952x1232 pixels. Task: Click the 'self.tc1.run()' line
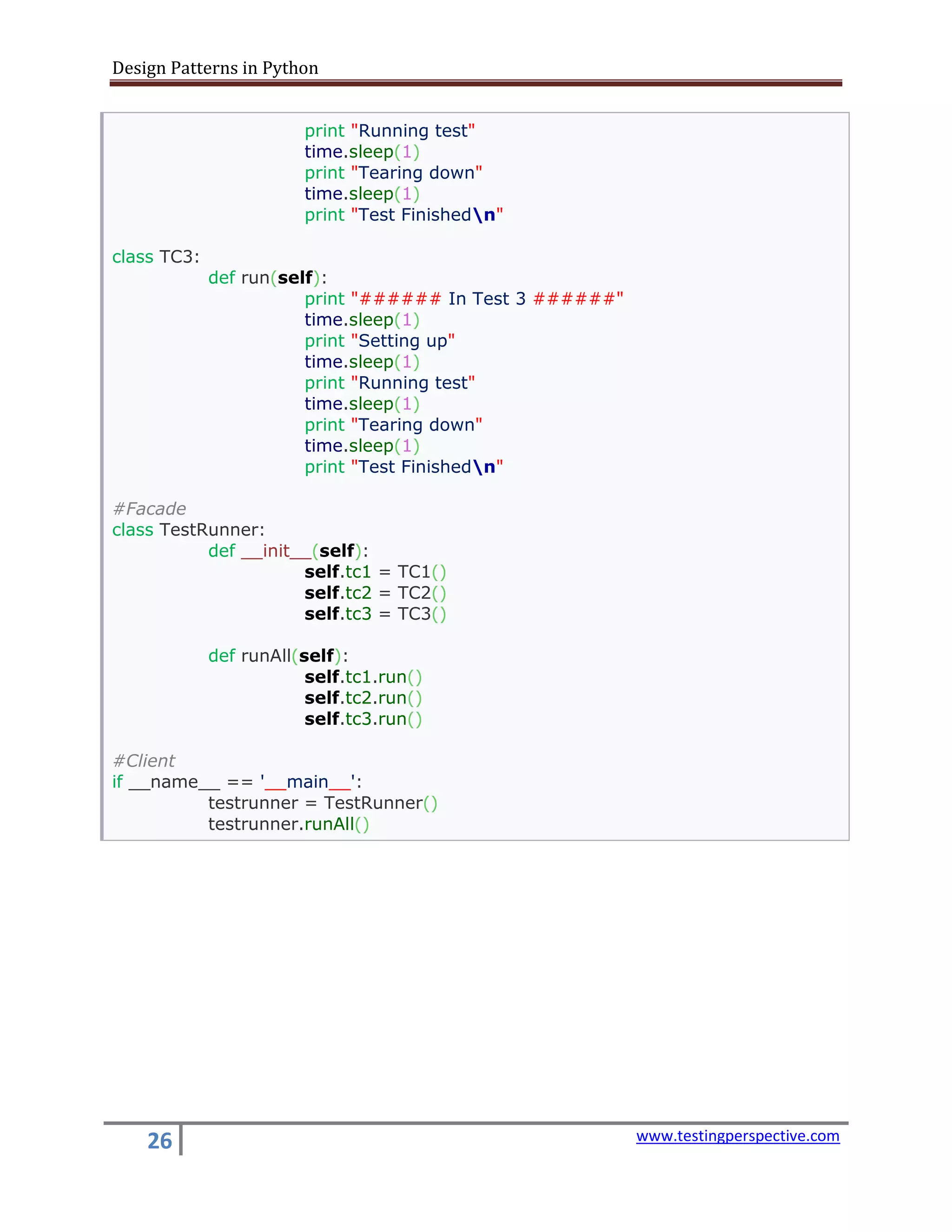pyautogui.click(x=363, y=677)
